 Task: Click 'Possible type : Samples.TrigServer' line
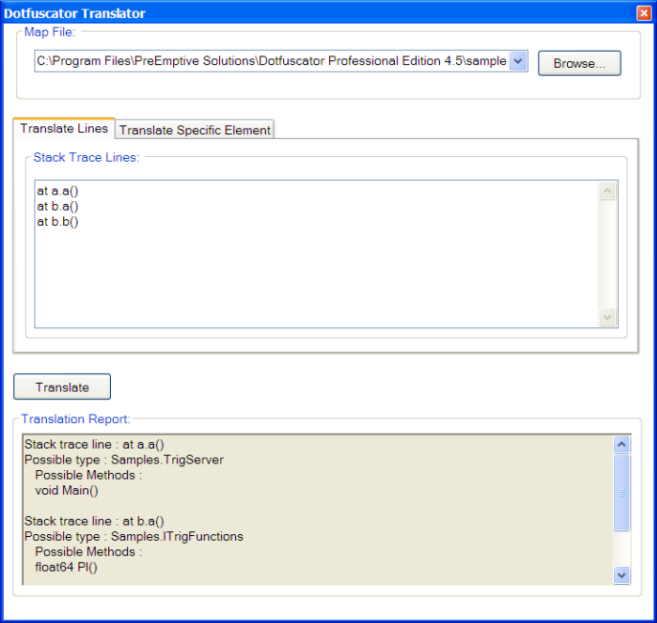124,460
